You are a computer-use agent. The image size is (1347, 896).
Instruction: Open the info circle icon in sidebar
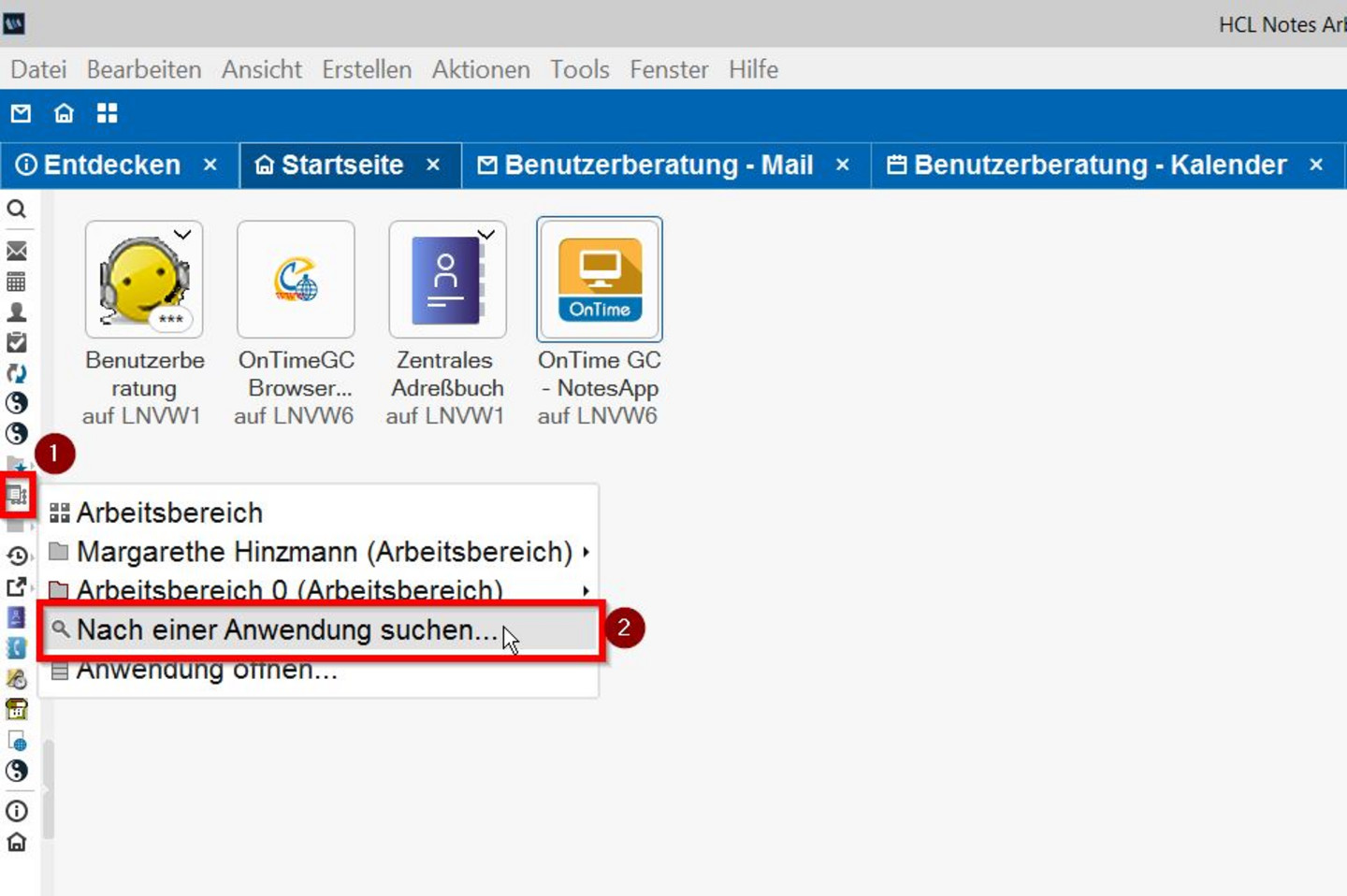click(x=16, y=811)
